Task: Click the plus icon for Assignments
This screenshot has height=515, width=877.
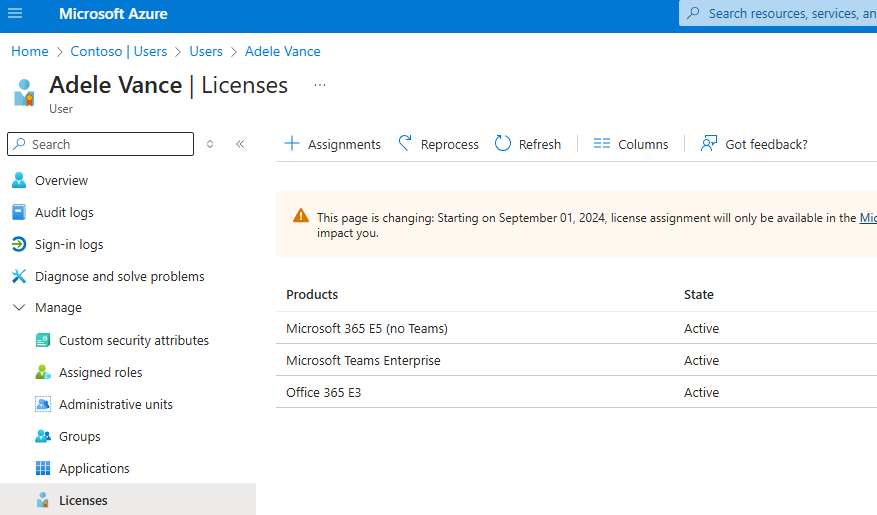Action: click(x=292, y=144)
